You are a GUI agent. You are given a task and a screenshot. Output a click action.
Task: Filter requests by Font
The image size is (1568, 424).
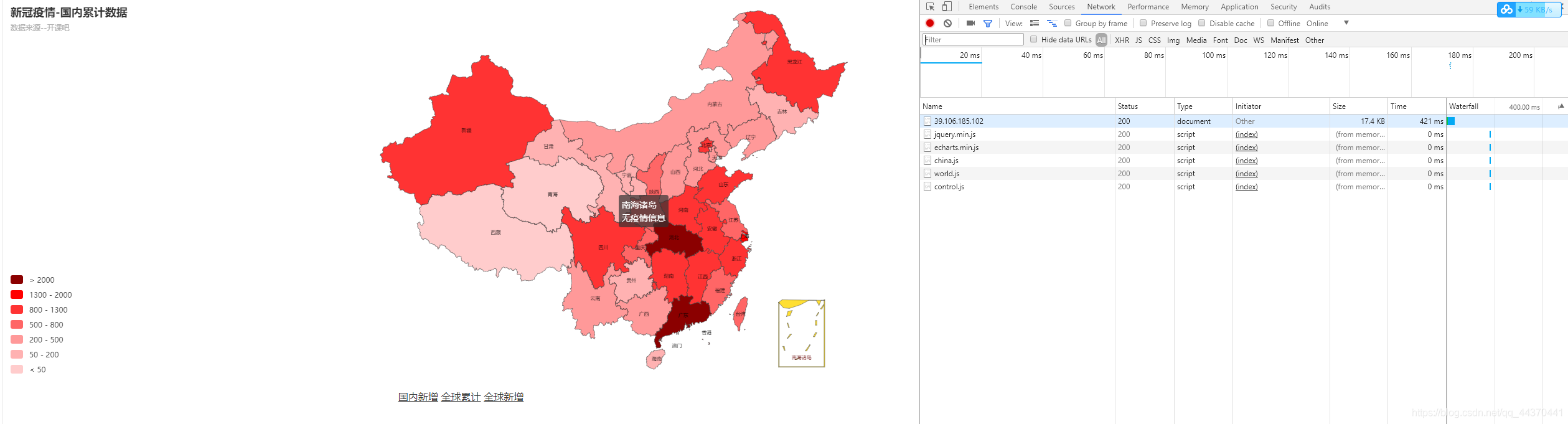tap(1221, 40)
